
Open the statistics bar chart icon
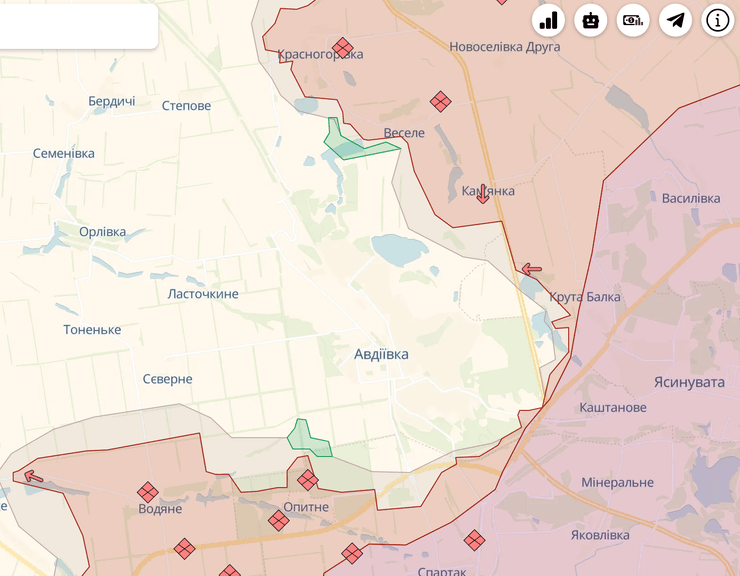pos(548,20)
